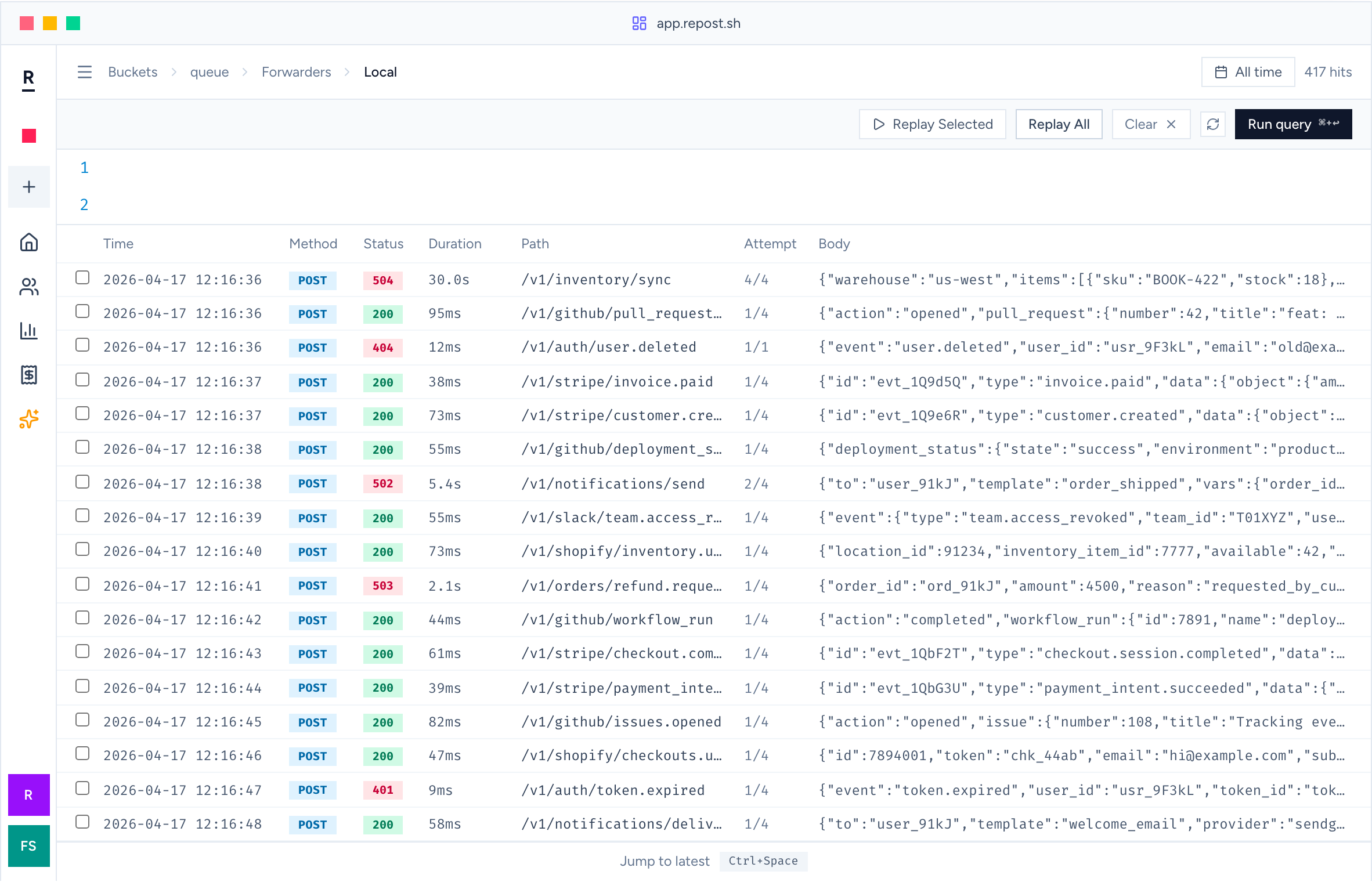Select the /v1/inventory/sync row checkbox

click(x=82, y=278)
